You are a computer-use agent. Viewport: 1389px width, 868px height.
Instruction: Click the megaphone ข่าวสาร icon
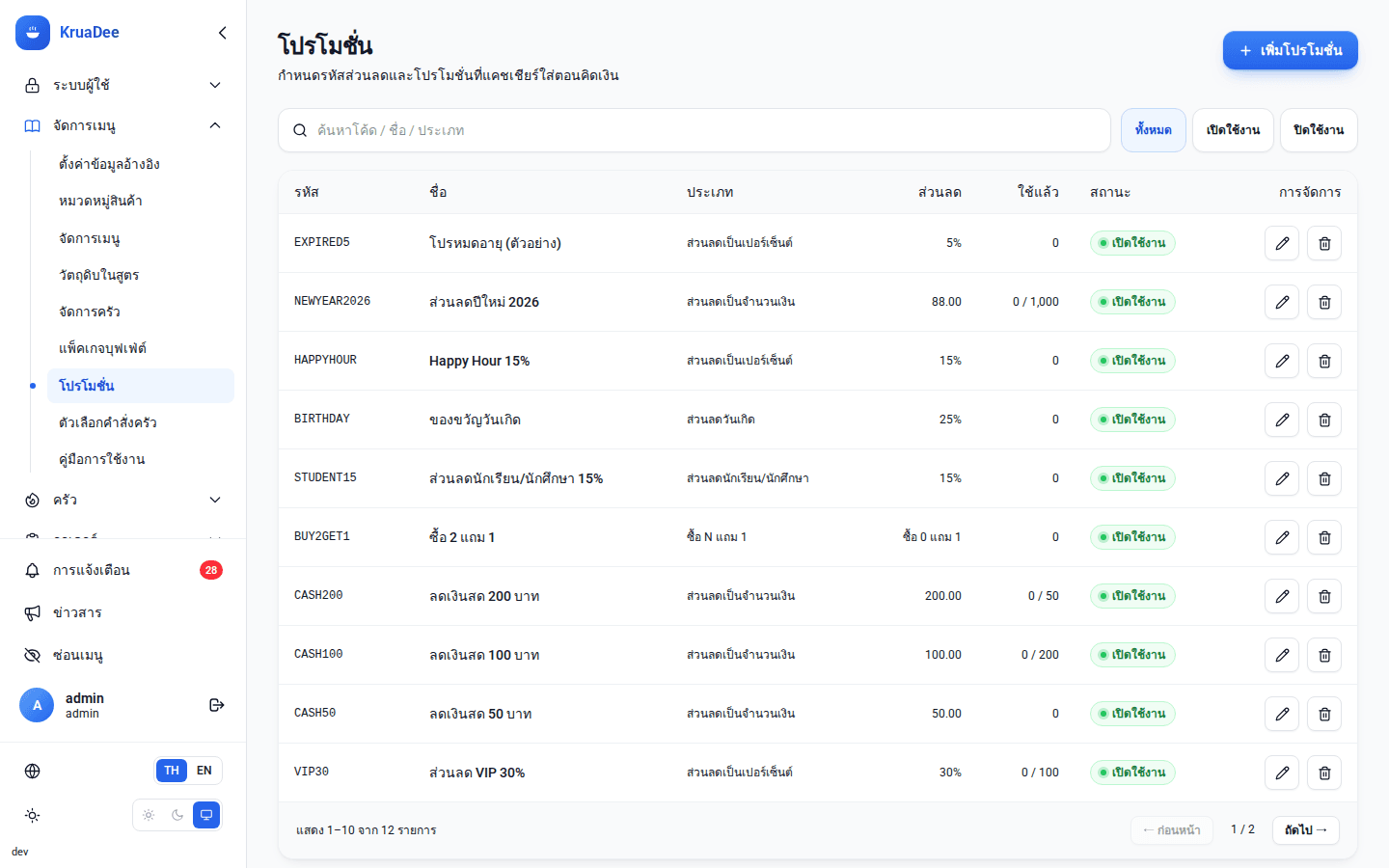33,612
